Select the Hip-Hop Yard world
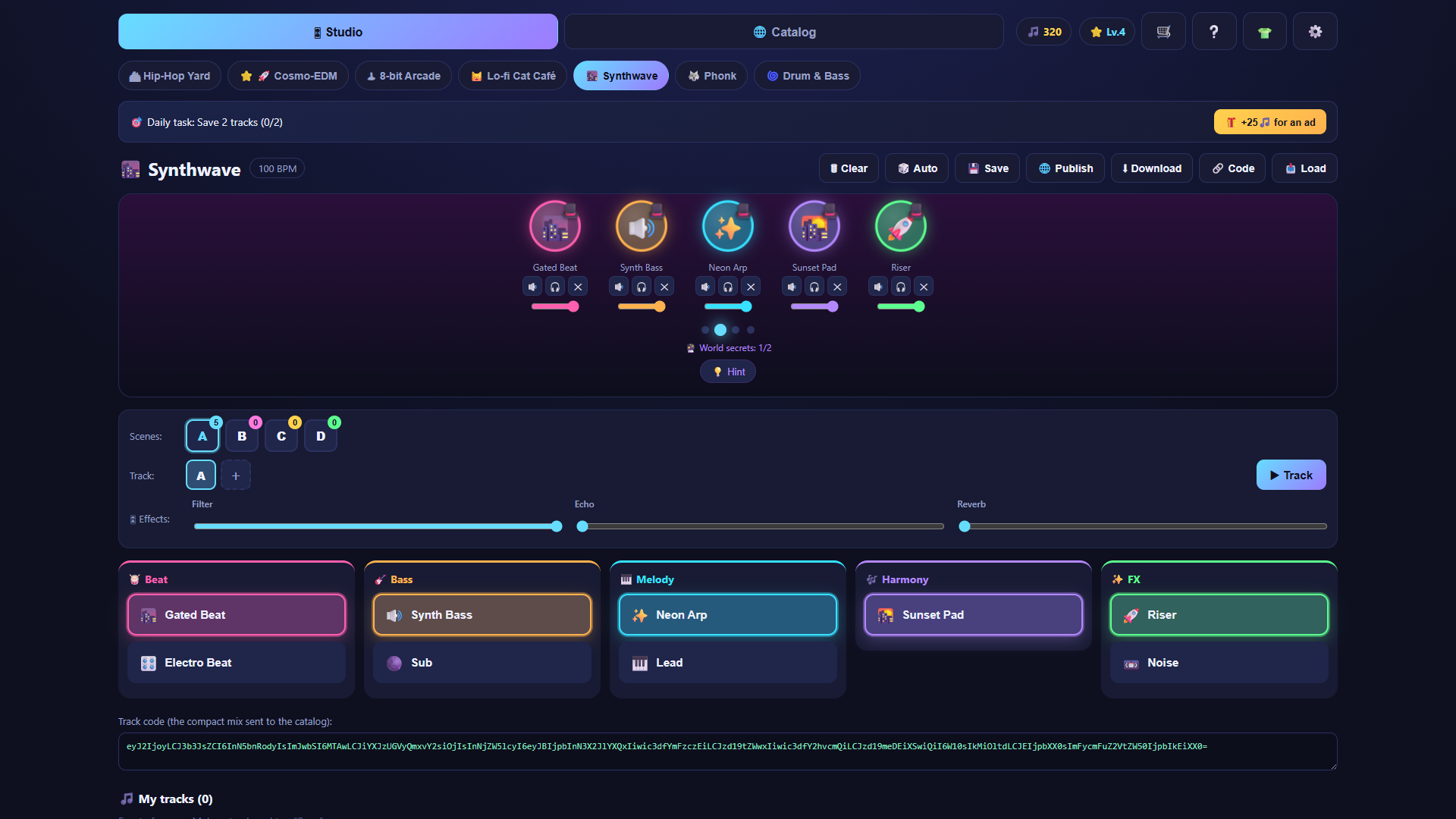This screenshot has width=1456, height=819. pyautogui.click(x=170, y=76)
